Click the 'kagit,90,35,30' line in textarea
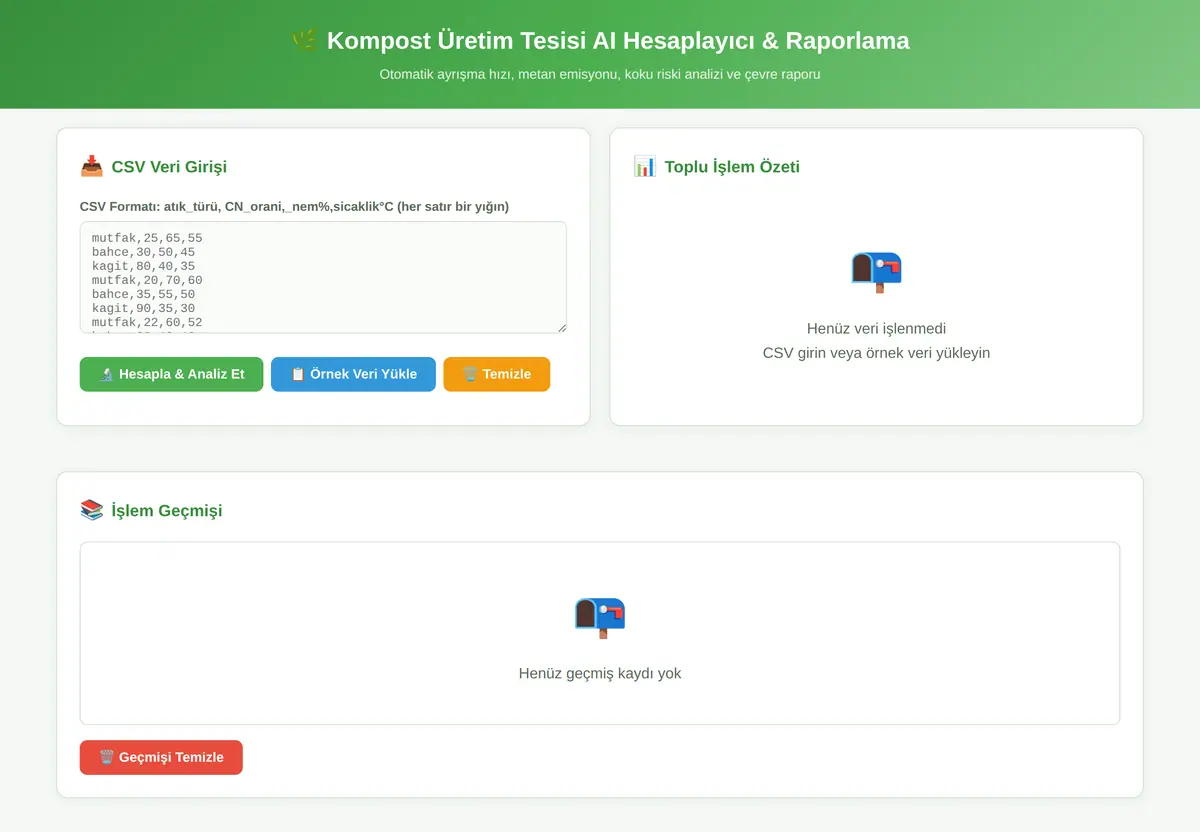The width and height of the screenshot is (1200, 832). coord(143,309)
